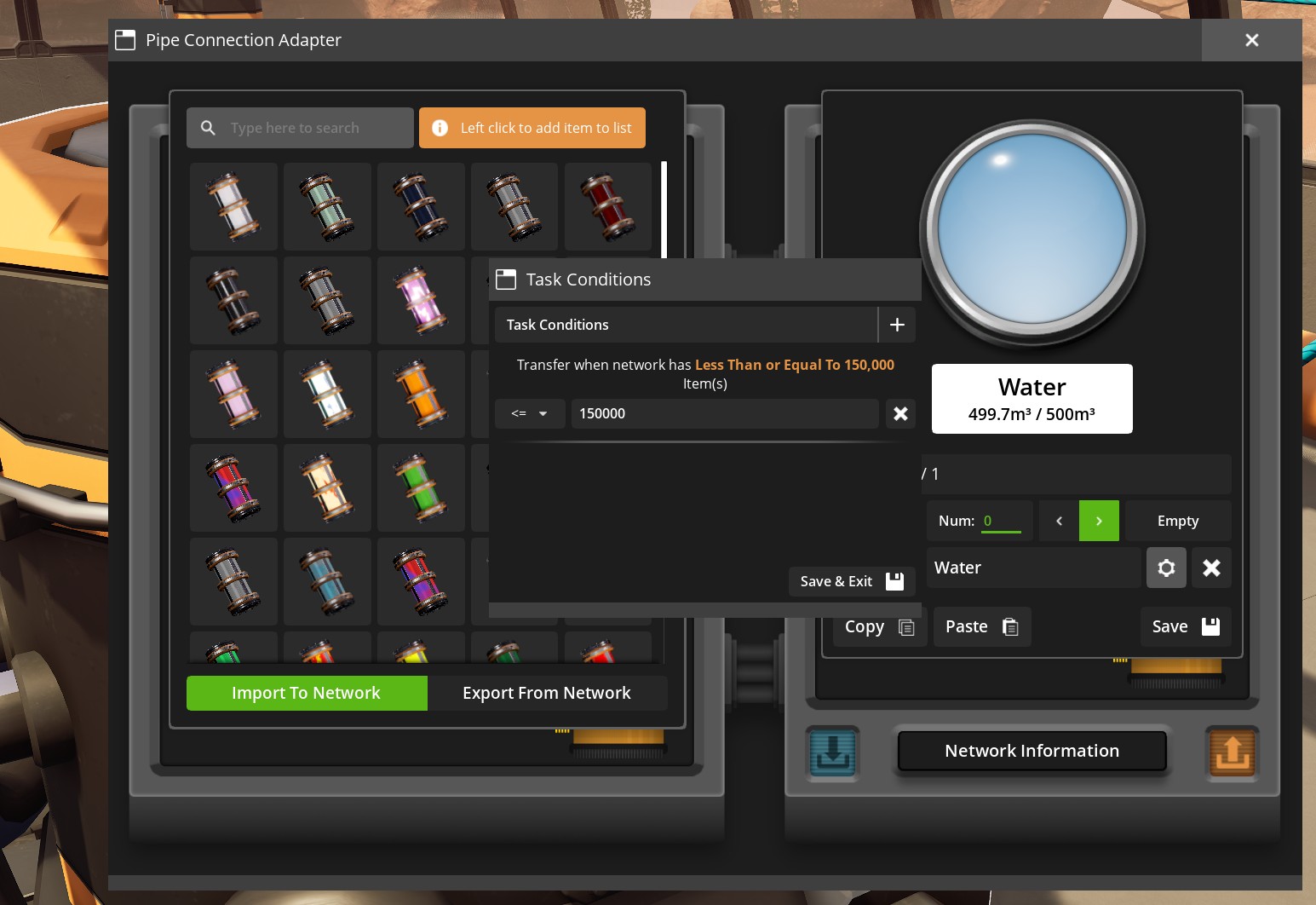Image resolution: width=1316 pixels, height=905 pixels.
Task: Click the condition value field showing 150000
Action: pyautogui.click(x=725, y=414)
